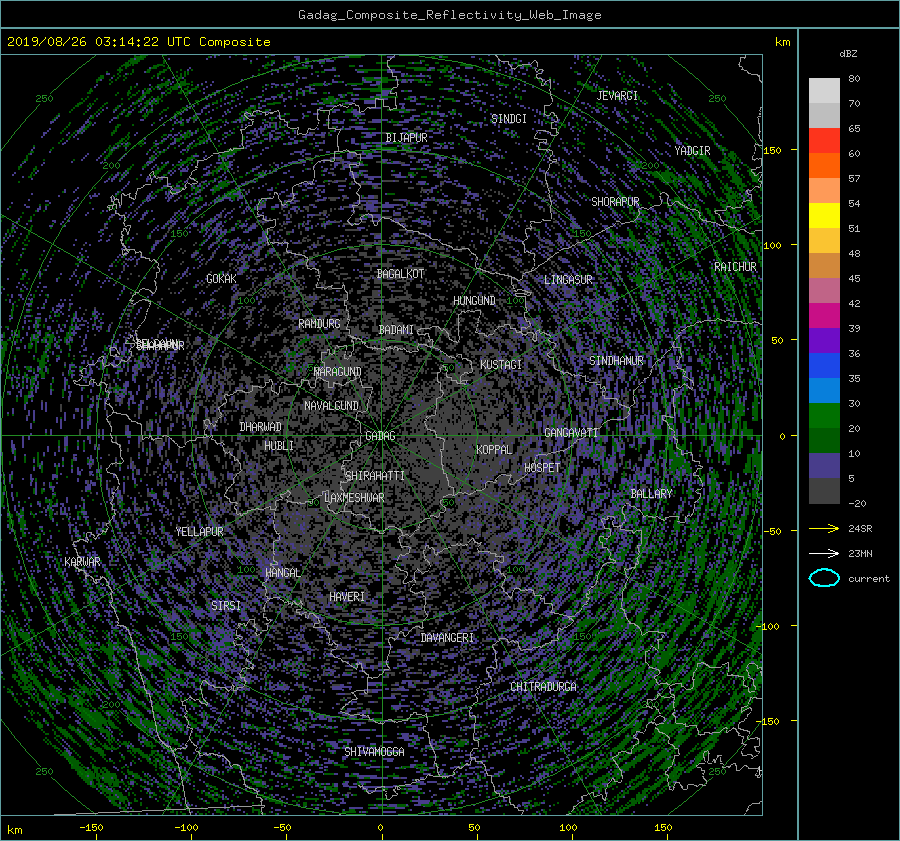Click the CHITRADURGA city label
Screen dimensions: 900x841
pyautogui.click(x=543, y=687)
